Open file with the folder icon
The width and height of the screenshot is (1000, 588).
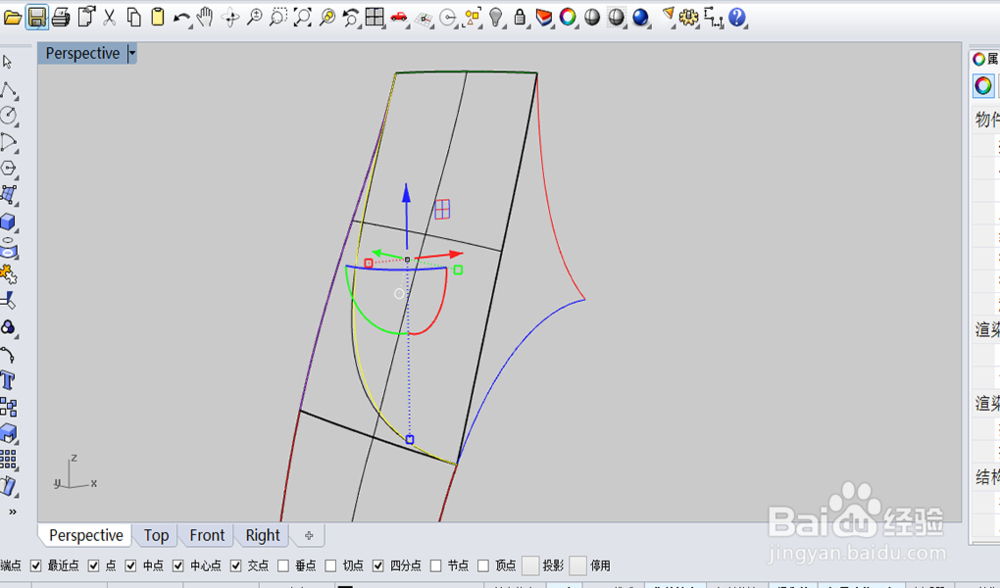click(12, 17)
